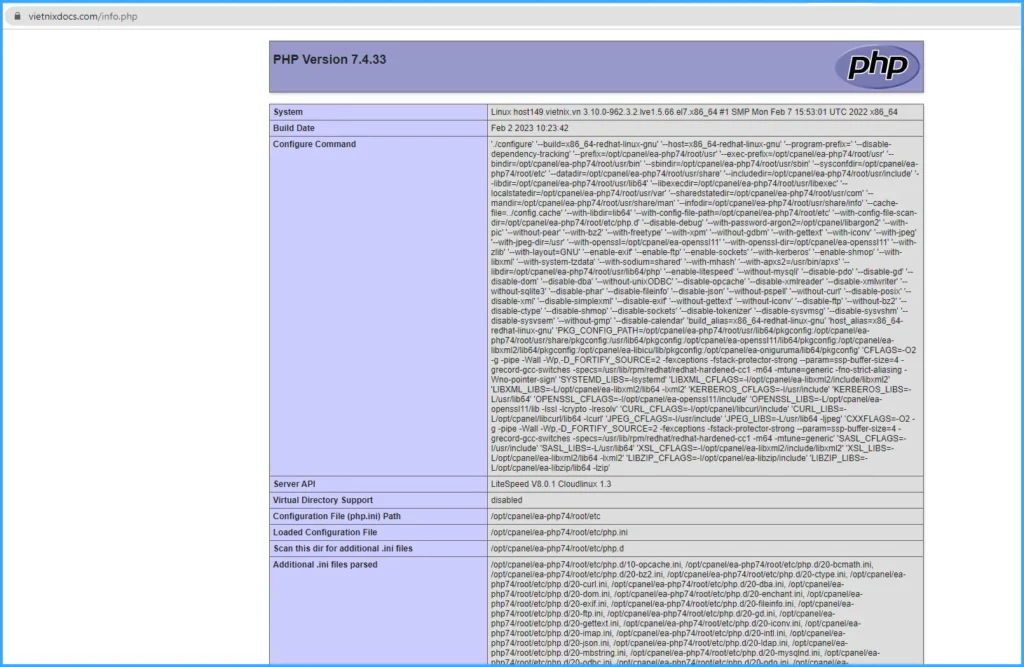
Task: Click the vietnixdocs.com/info.php address bar
Action: (83, 16)
